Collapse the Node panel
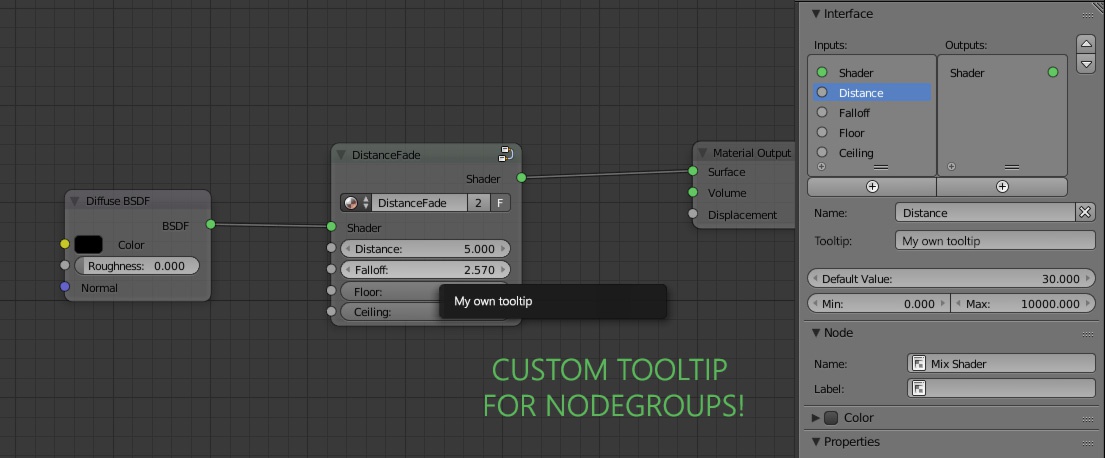 click(x=816, y=333)
